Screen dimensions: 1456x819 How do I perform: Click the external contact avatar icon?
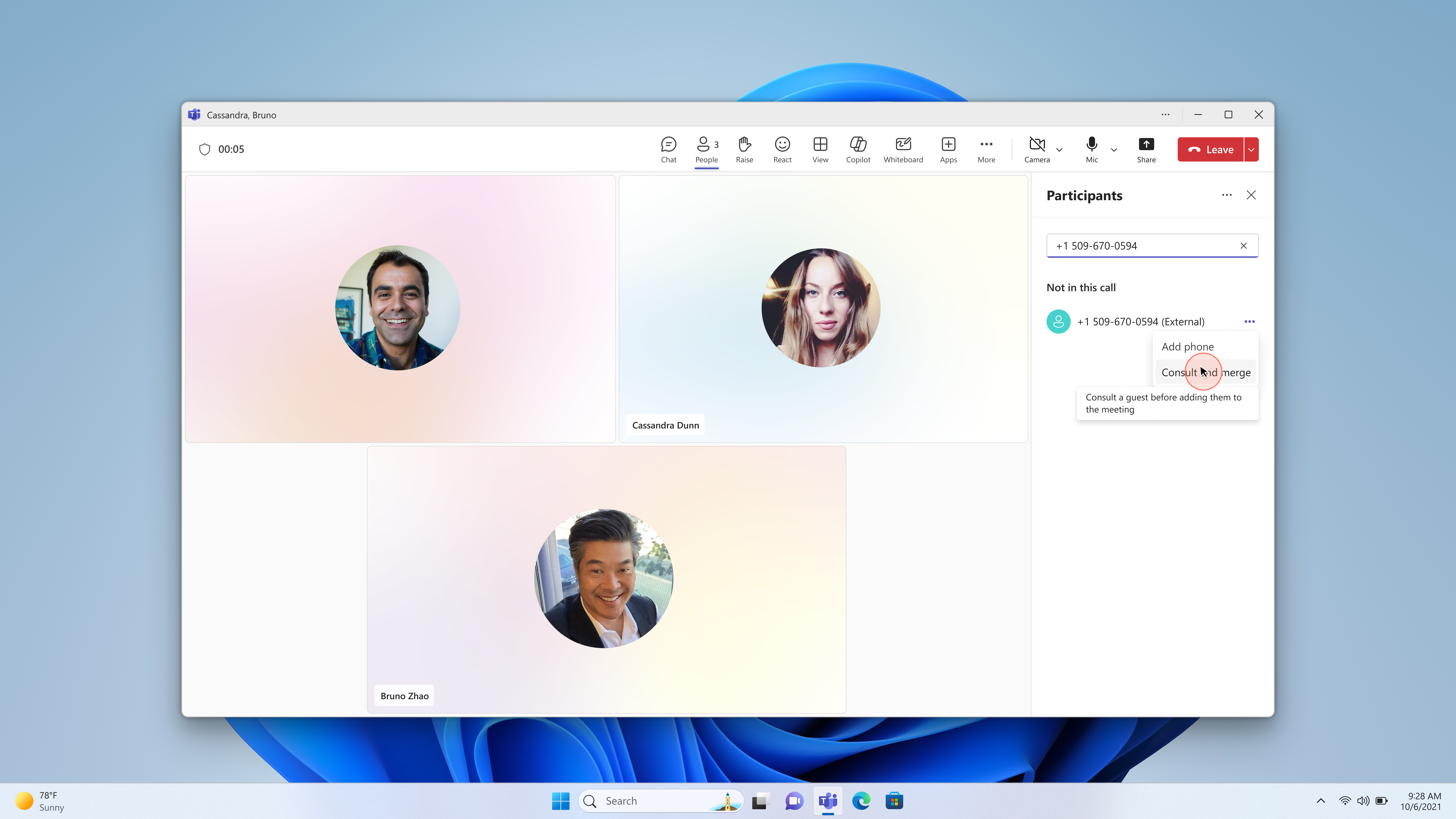[1059, 322]
